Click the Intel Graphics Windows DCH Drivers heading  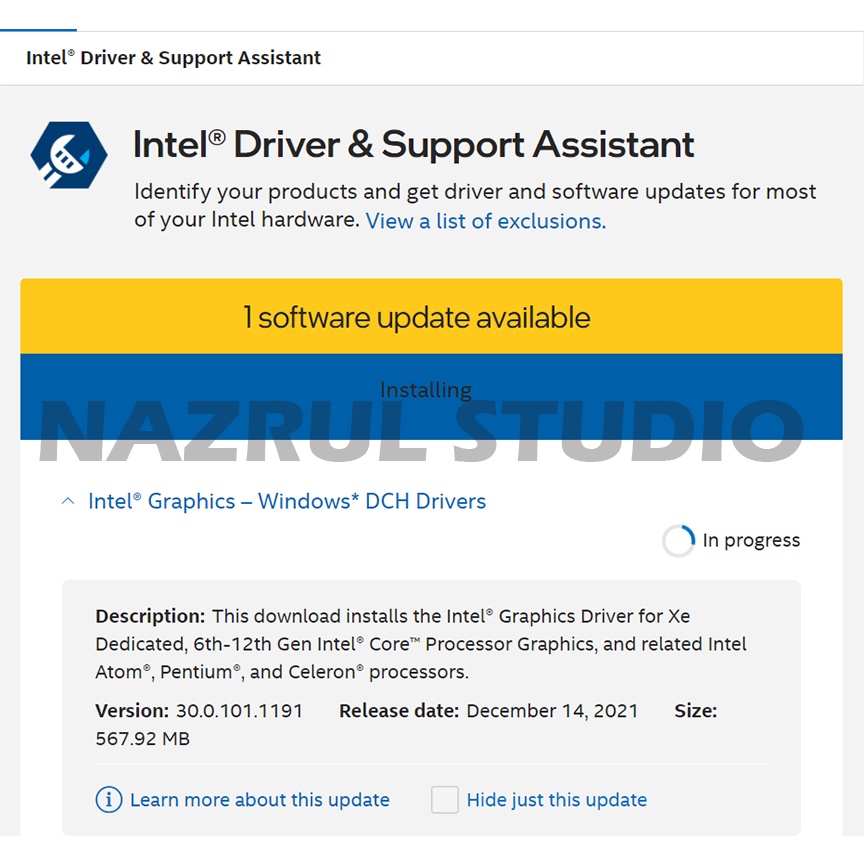[x=287, y=500]
